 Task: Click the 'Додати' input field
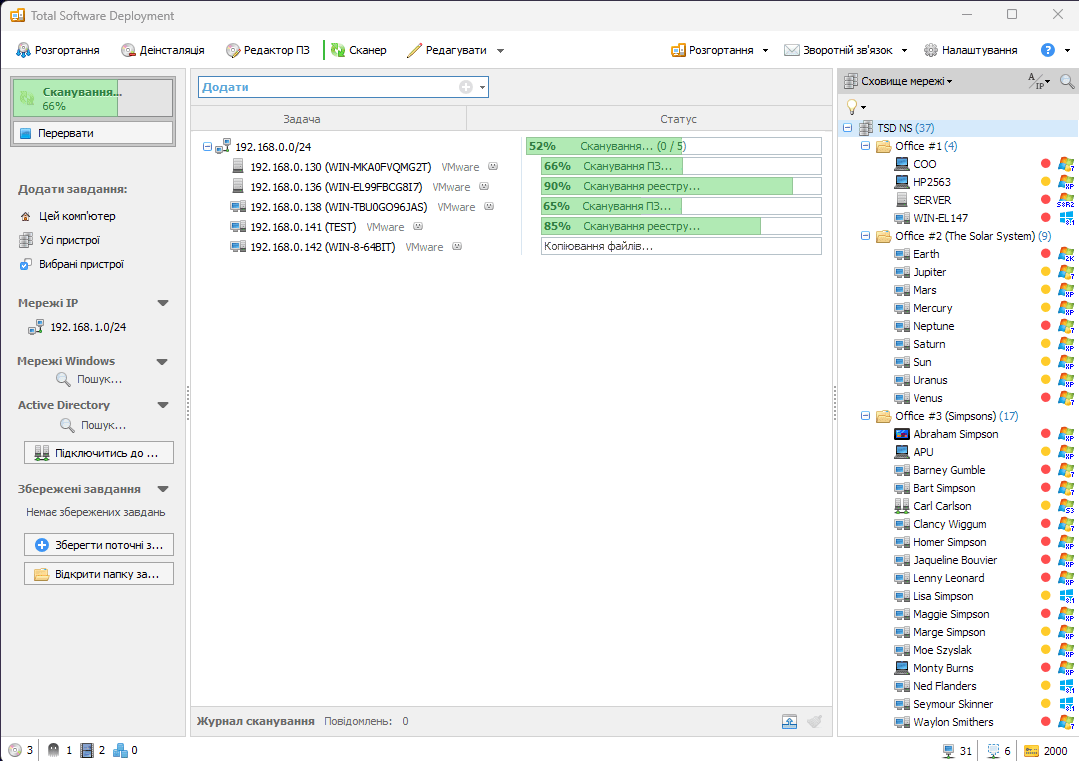[328, 87]
